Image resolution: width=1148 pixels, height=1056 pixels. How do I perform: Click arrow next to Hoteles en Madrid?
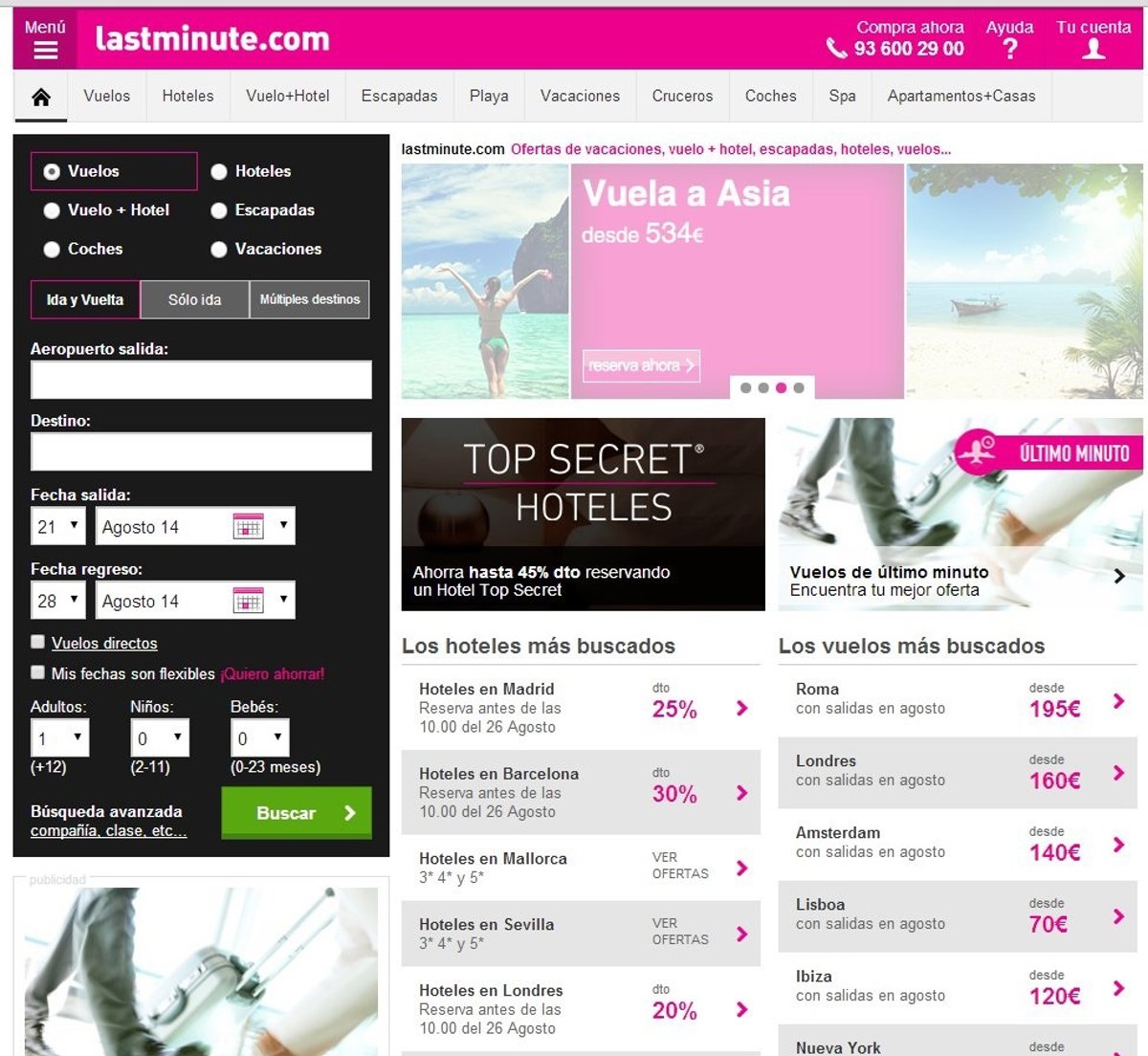pos(741,708)
